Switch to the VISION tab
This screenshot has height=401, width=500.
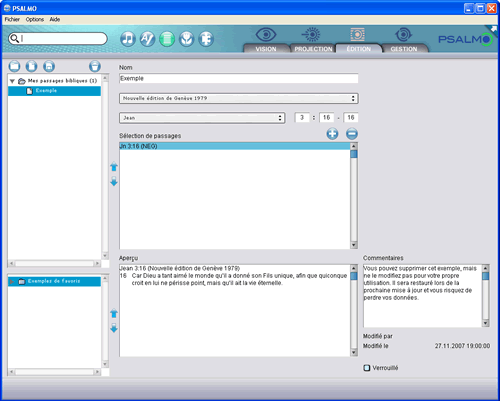click(x=266, y=49)
